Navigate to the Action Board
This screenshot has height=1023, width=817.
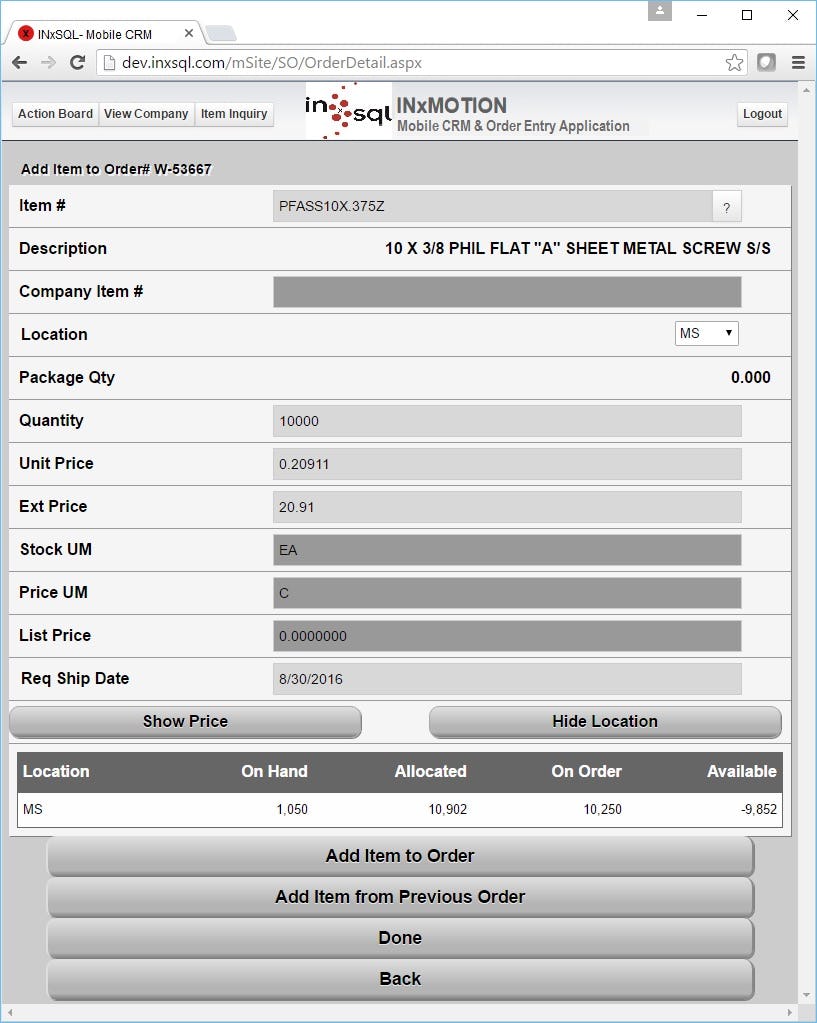pos(54,114)
